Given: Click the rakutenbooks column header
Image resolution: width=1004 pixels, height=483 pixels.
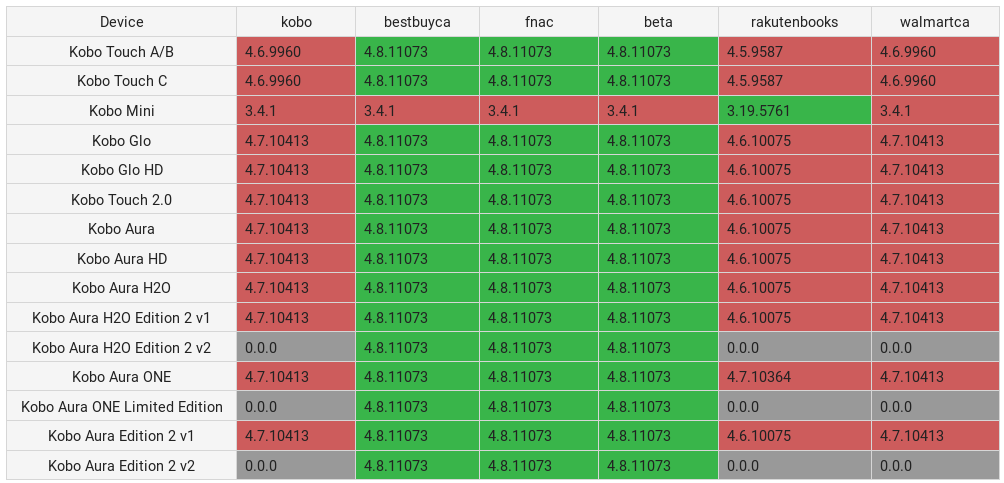Looking at the screenshot, I should click(794, 22).
